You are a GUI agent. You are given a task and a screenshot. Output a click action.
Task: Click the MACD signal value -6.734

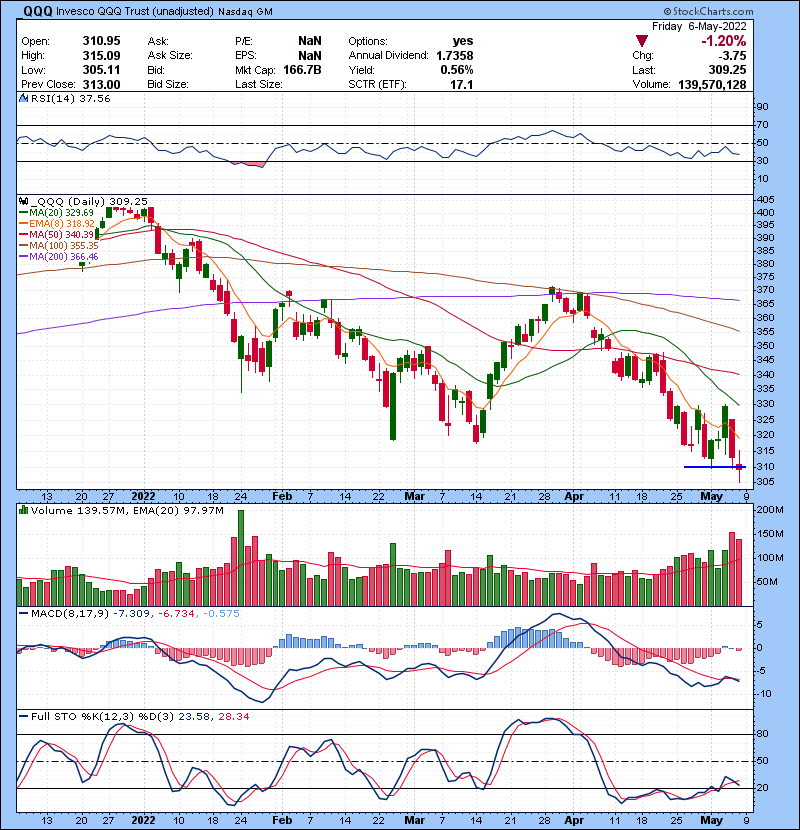point(175,614)
